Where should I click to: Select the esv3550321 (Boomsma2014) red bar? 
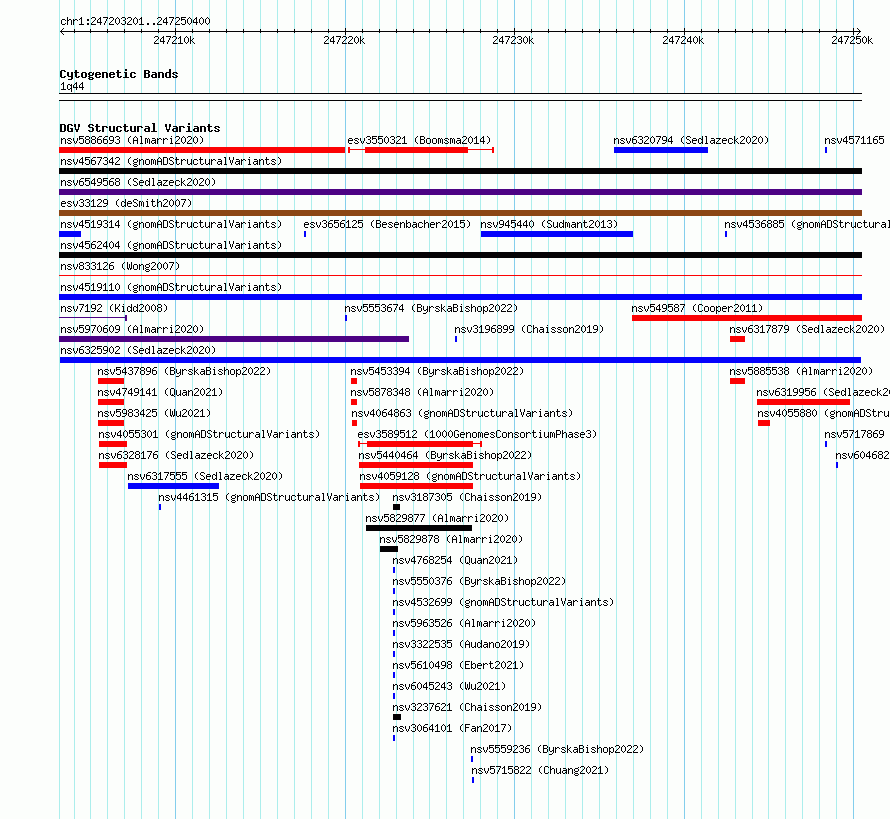coord(421,150)
